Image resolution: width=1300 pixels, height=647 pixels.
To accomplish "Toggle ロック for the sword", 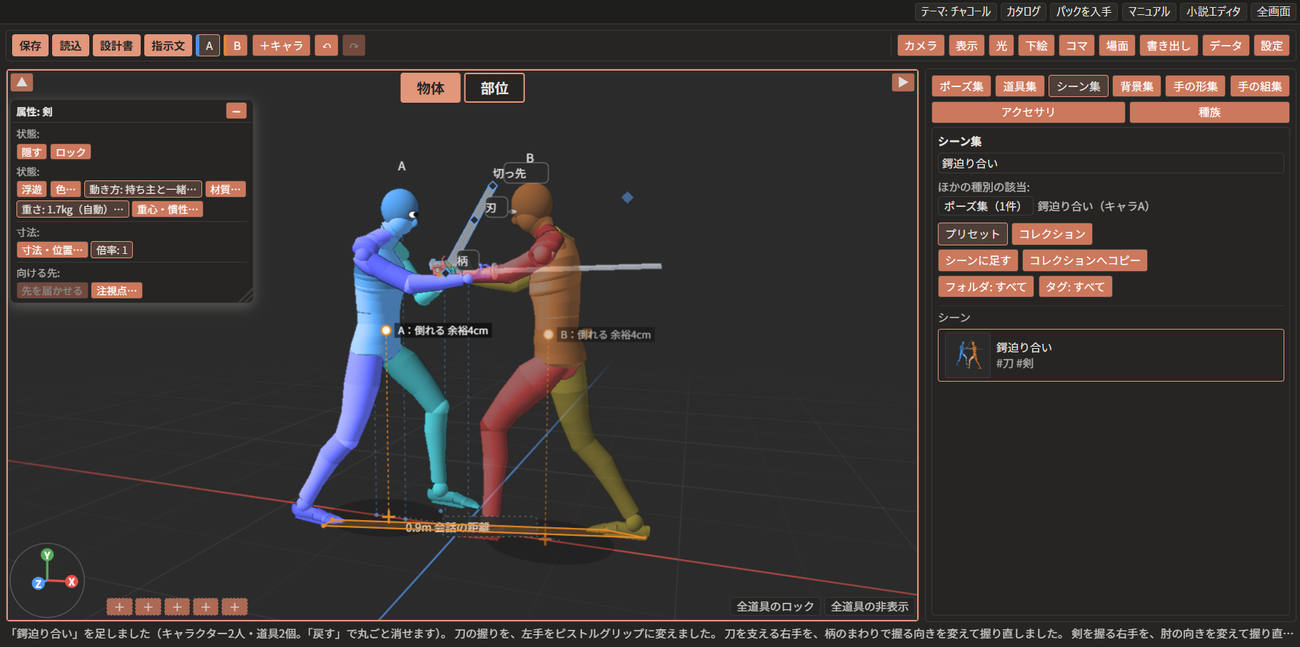I will point(71,152).
